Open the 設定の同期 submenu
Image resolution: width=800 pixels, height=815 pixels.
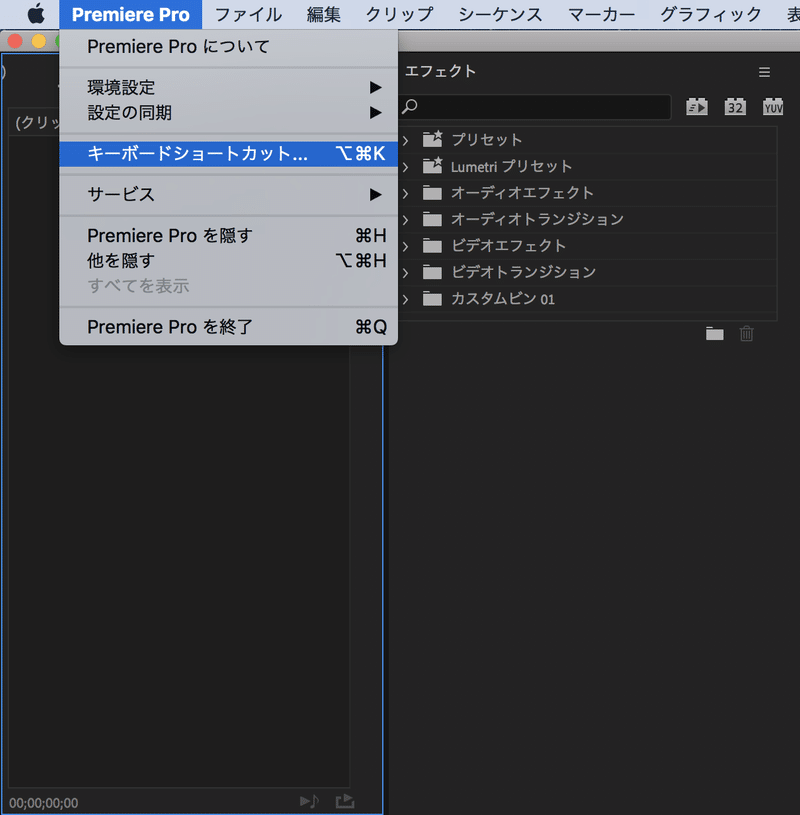(x=229, y=112)
